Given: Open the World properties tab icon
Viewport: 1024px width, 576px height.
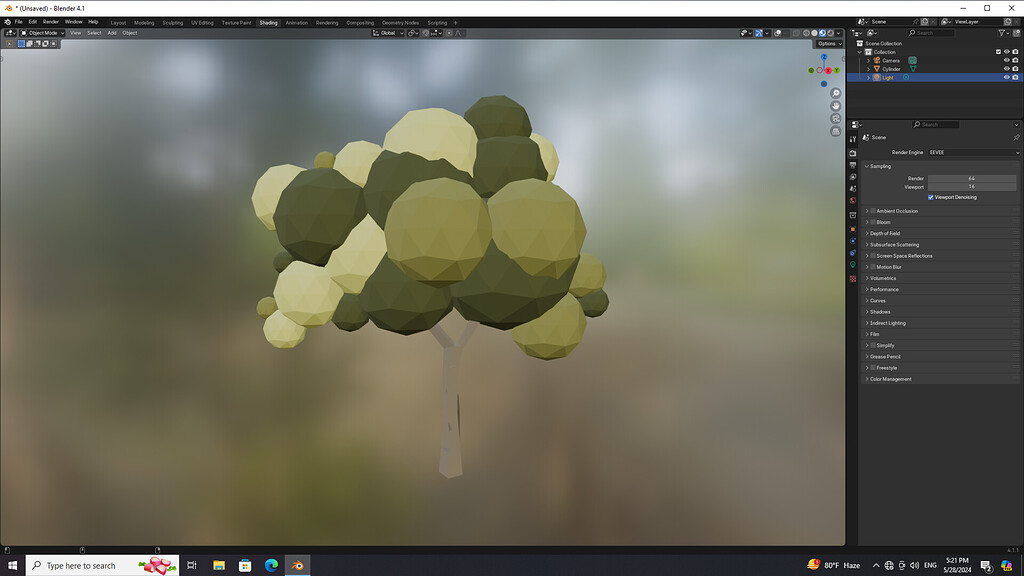Looking at the screenshot, I should click(853, 200).
